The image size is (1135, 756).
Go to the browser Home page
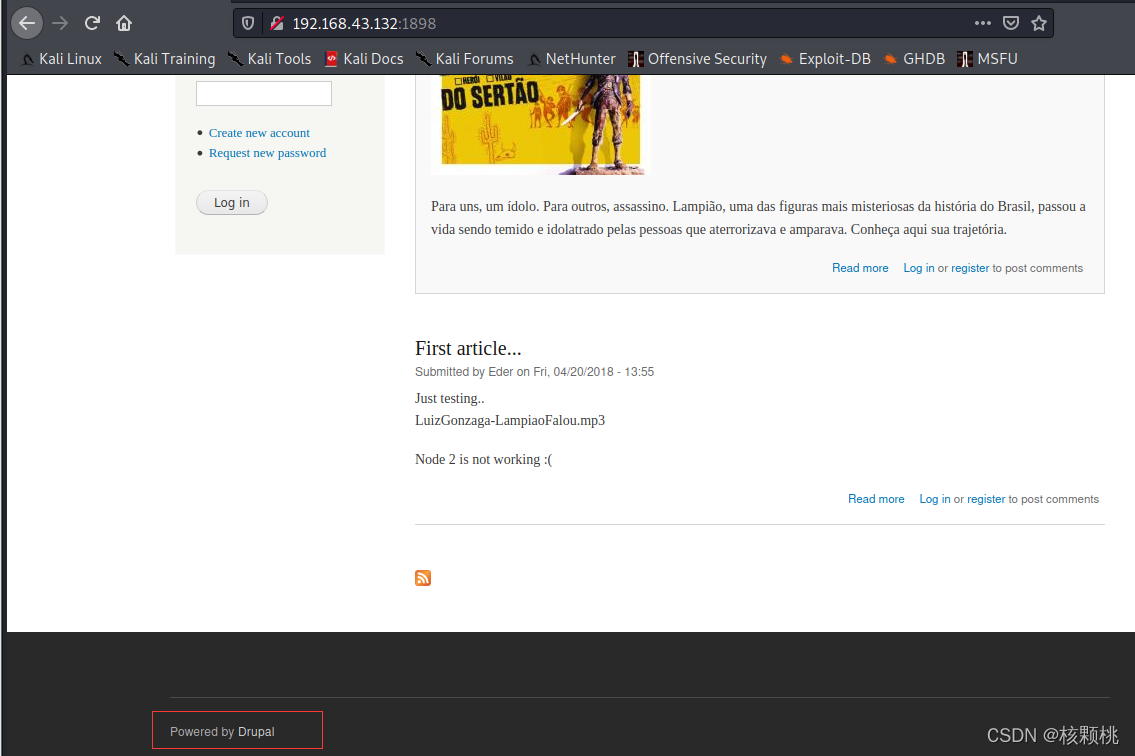[124, 23]
